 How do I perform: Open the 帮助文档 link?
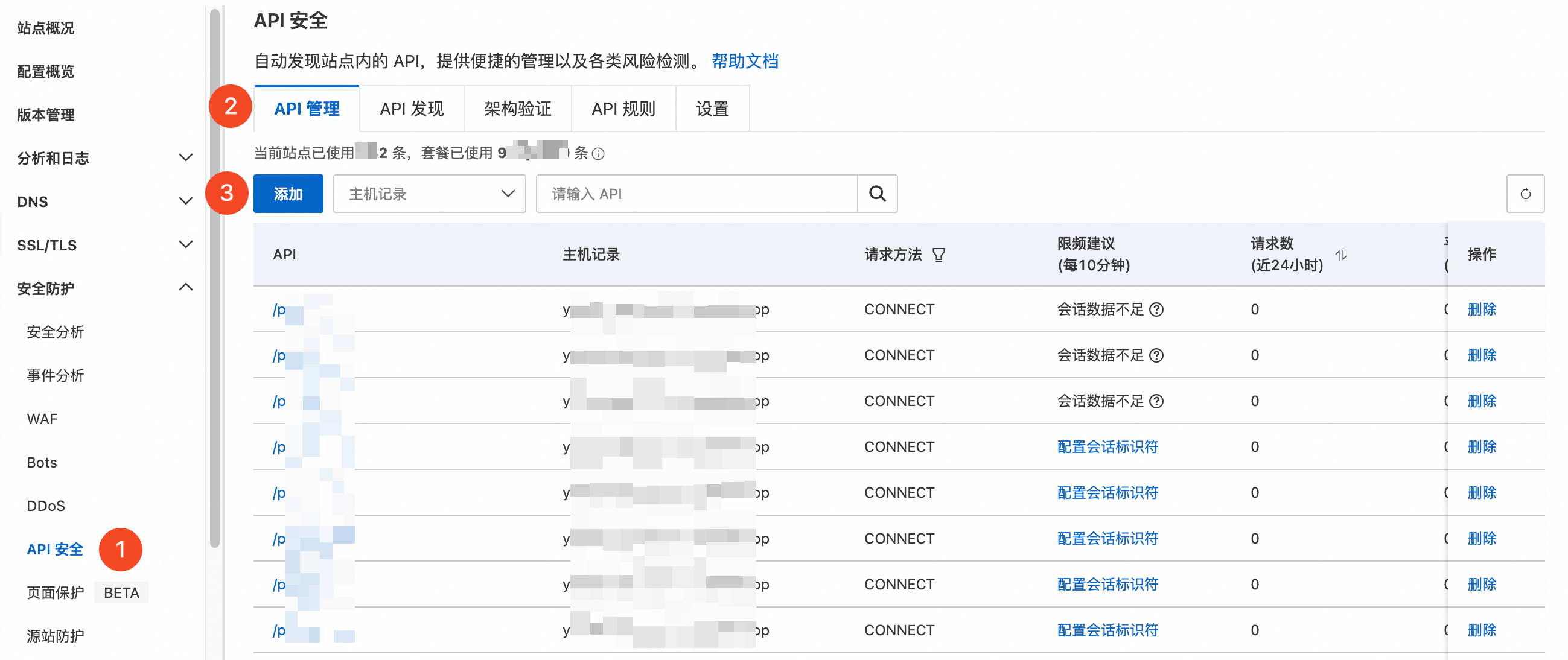pyautogui.click(x=744, y=61)
